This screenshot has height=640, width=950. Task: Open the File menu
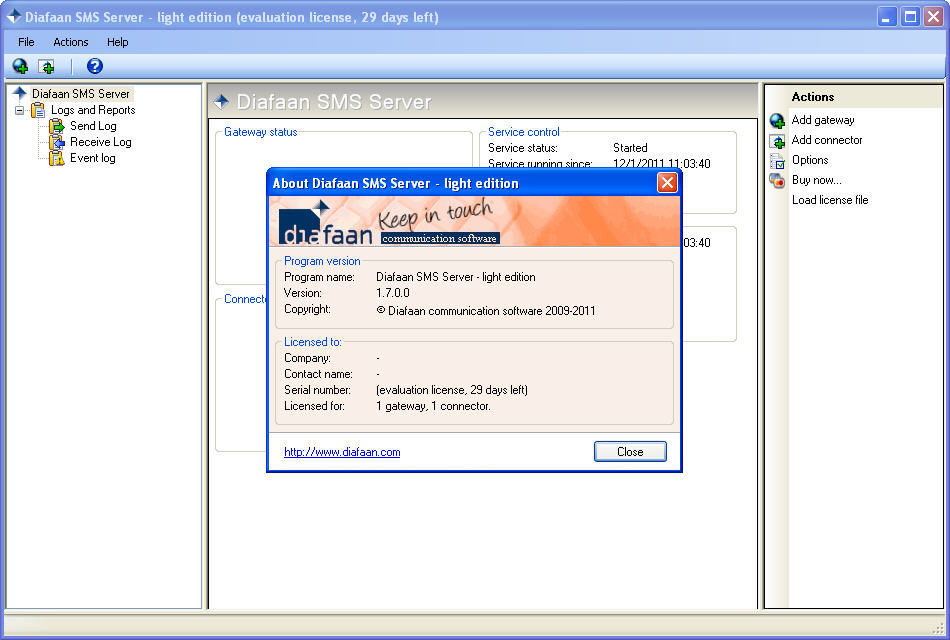26,42
